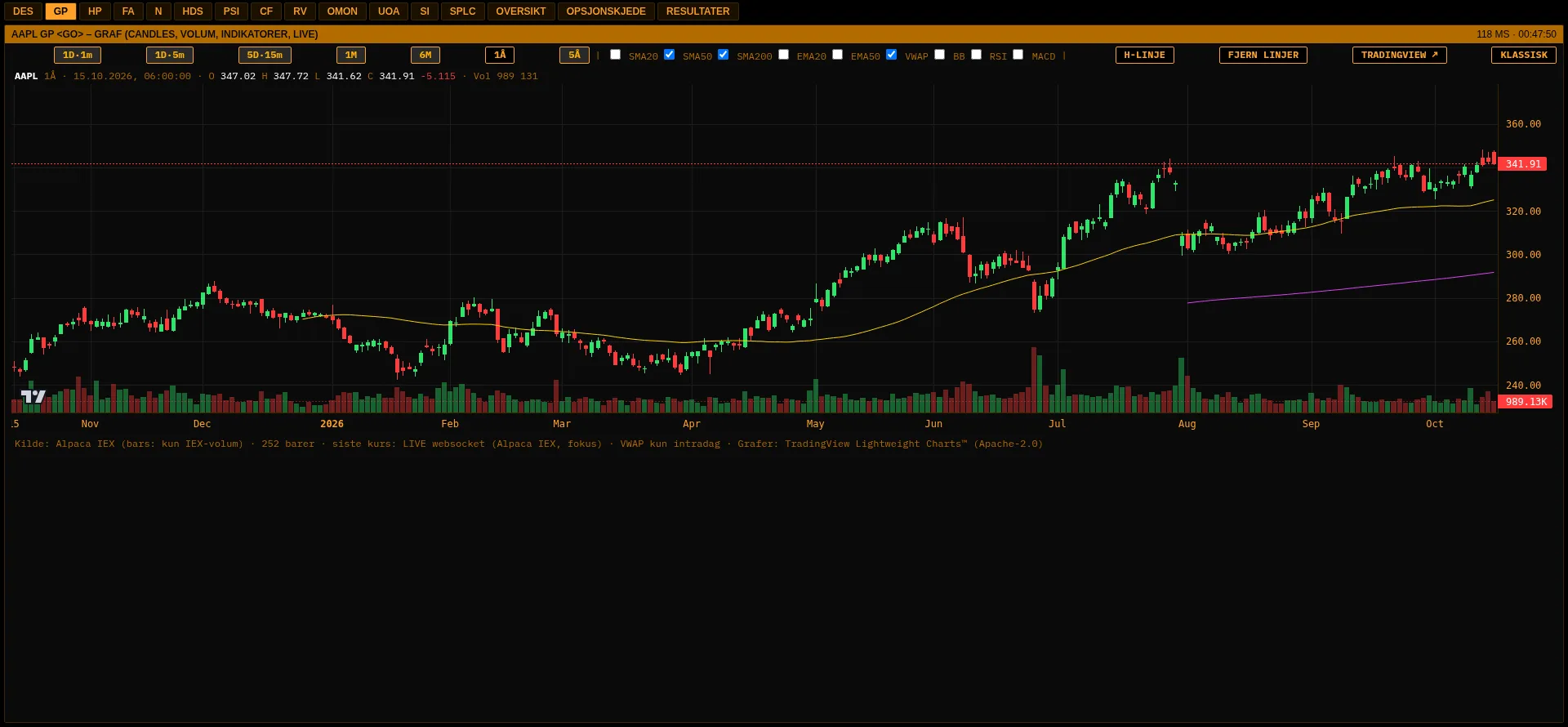The width and height of the screenshot is (1568, 727).
Task: Toggle off the VWAP checkbox
Action: [891, 55]
